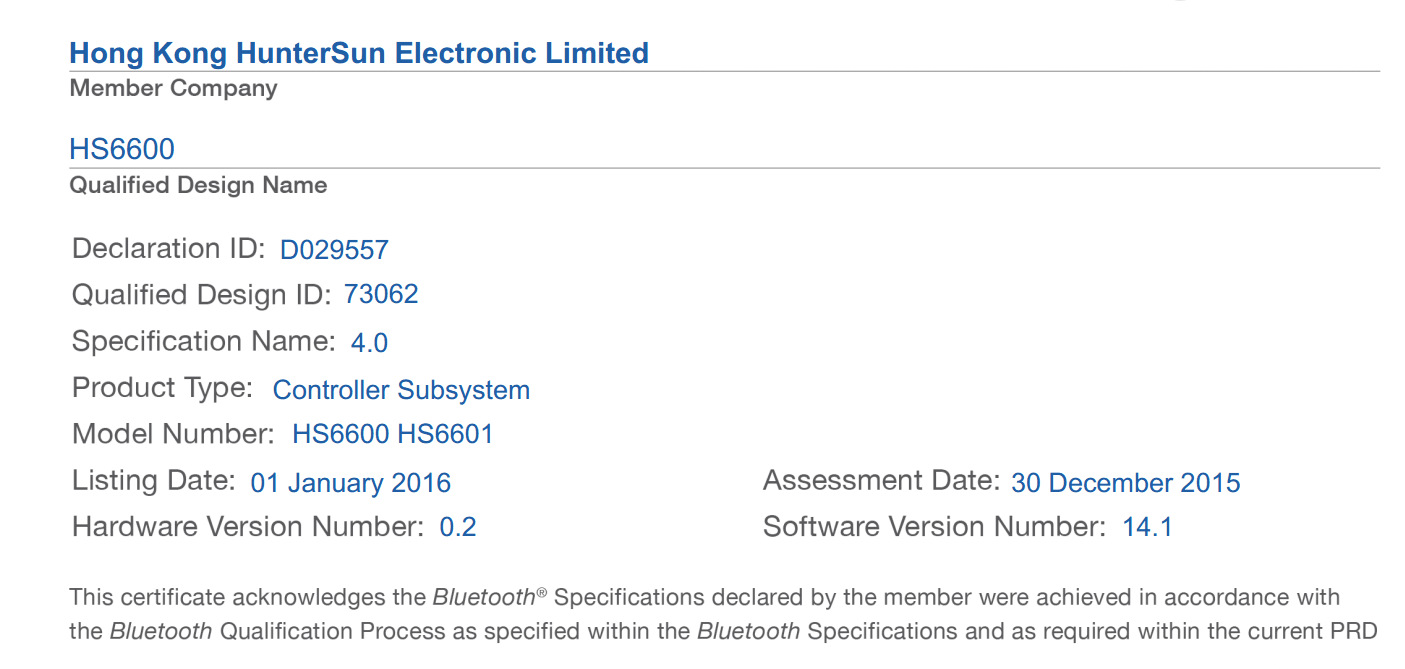1405x669 pixels.
Task: Click the Hong Kong HunterSun Electronic Limited heading
Action: click(358, 53)
